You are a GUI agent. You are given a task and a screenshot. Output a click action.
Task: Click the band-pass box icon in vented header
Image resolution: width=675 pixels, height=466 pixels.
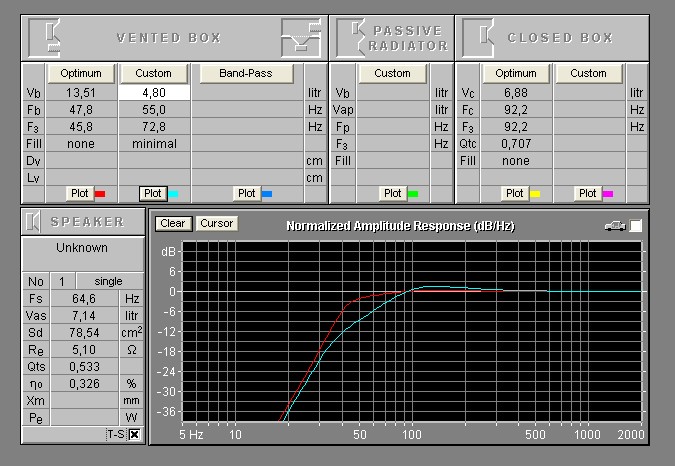(x=300, y=36)
